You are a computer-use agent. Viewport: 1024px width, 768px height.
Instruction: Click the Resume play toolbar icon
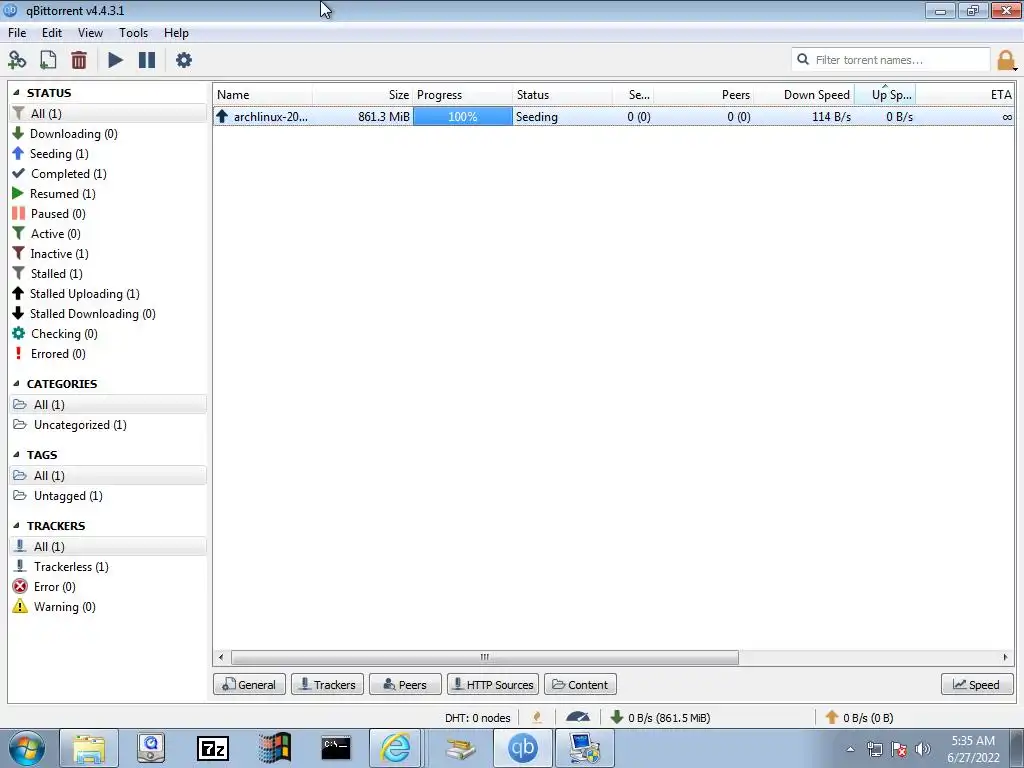(x=115, y=60)
